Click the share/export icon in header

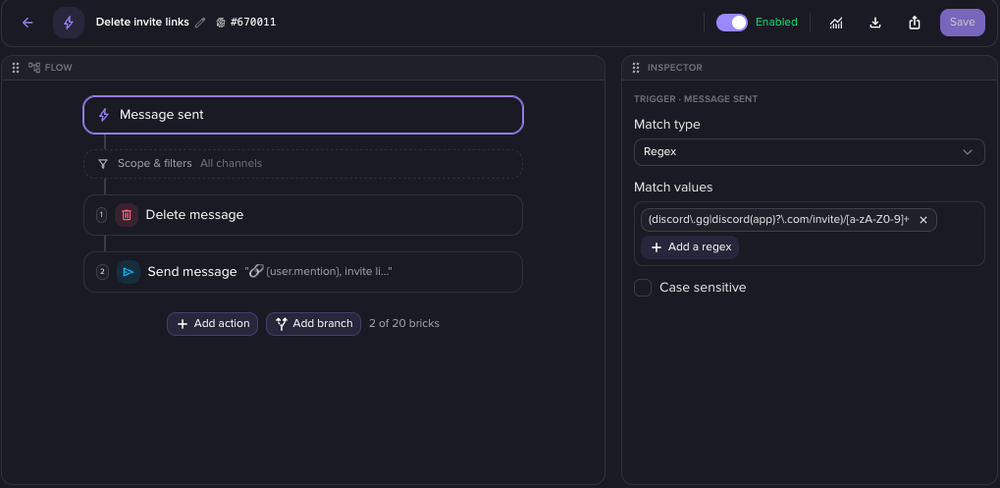click(x=915, y=22)
